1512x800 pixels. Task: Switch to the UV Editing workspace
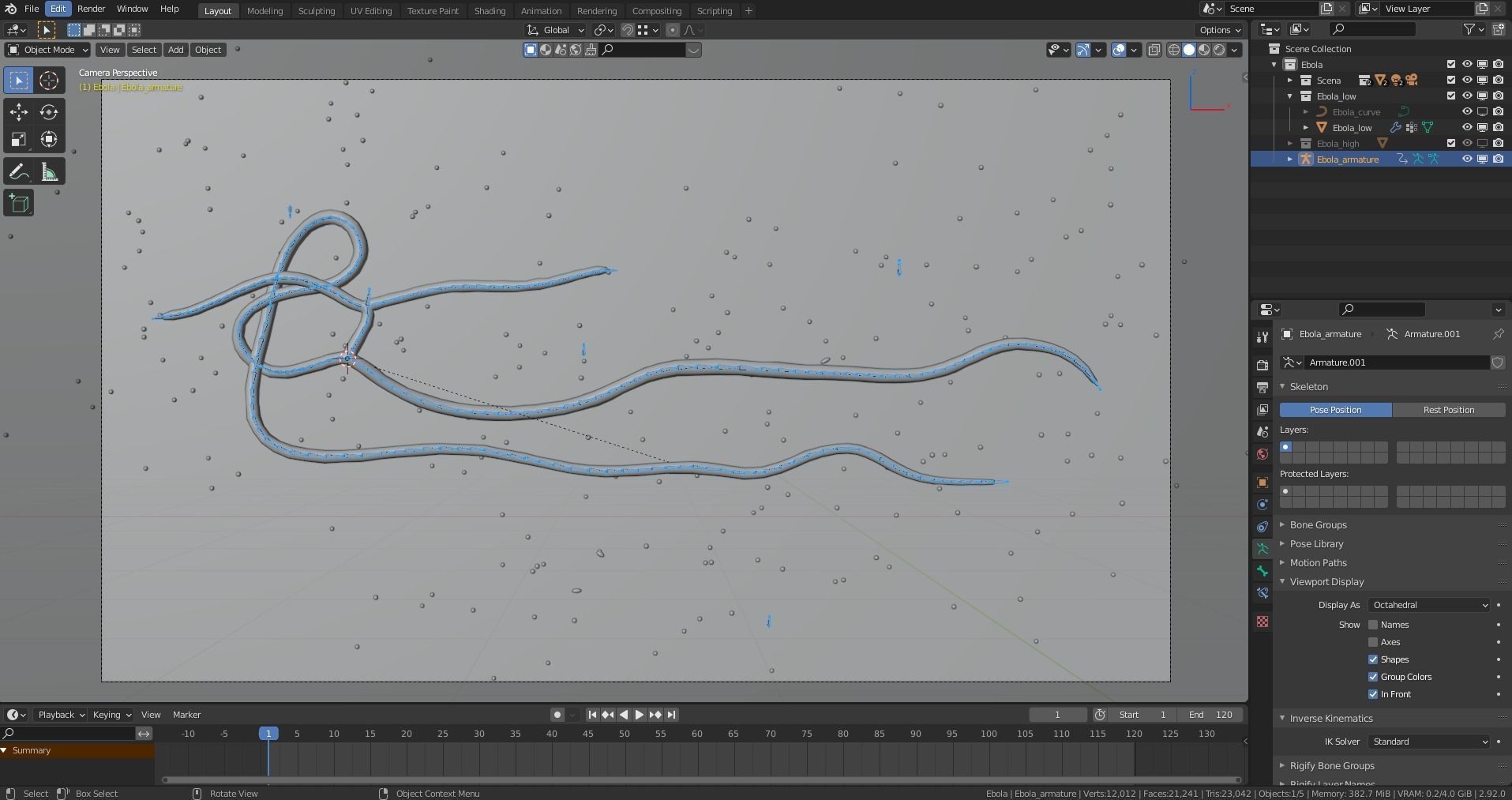[371, 11]
